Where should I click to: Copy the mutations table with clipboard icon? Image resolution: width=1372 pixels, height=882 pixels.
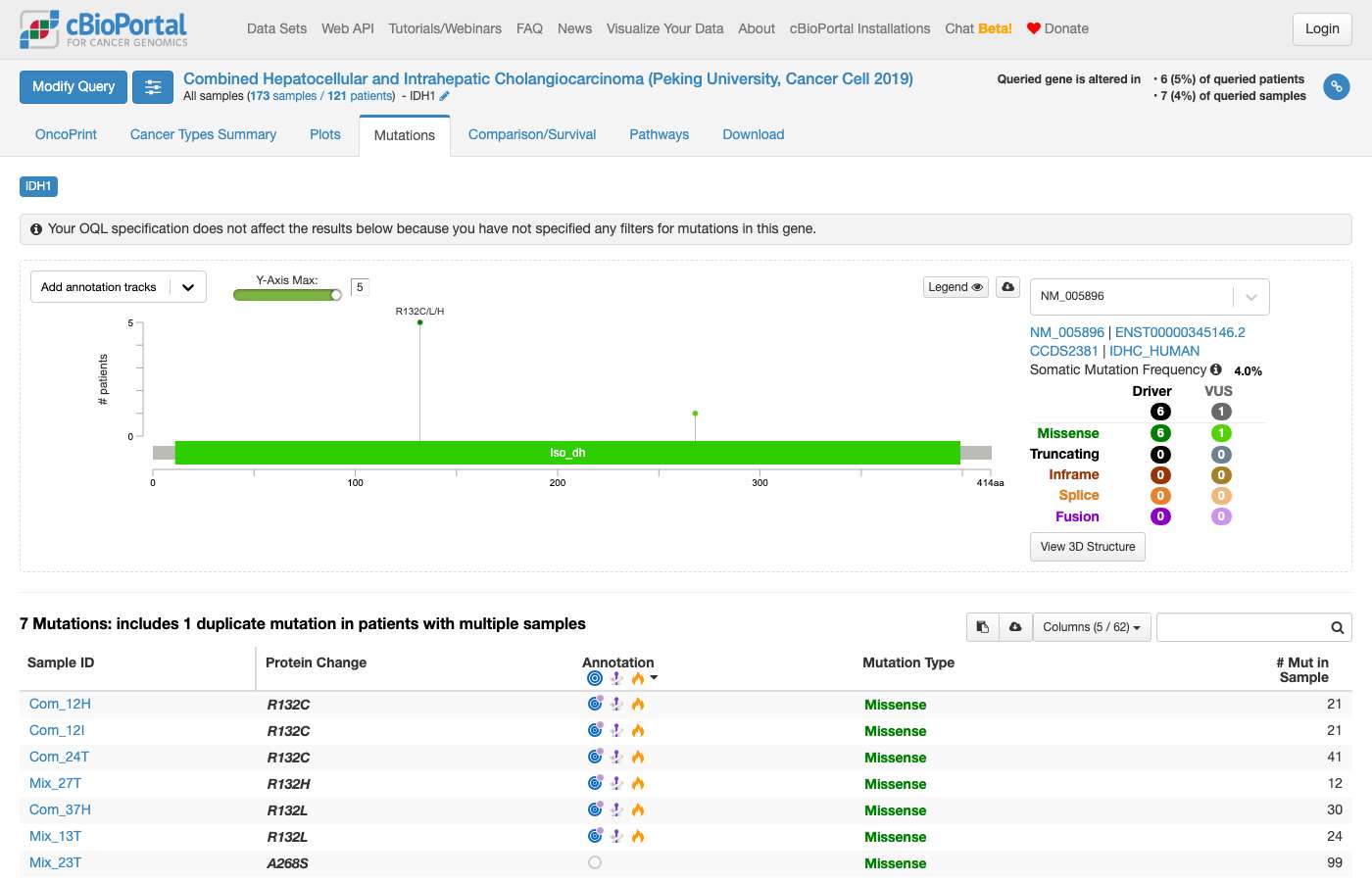point(983,627)
